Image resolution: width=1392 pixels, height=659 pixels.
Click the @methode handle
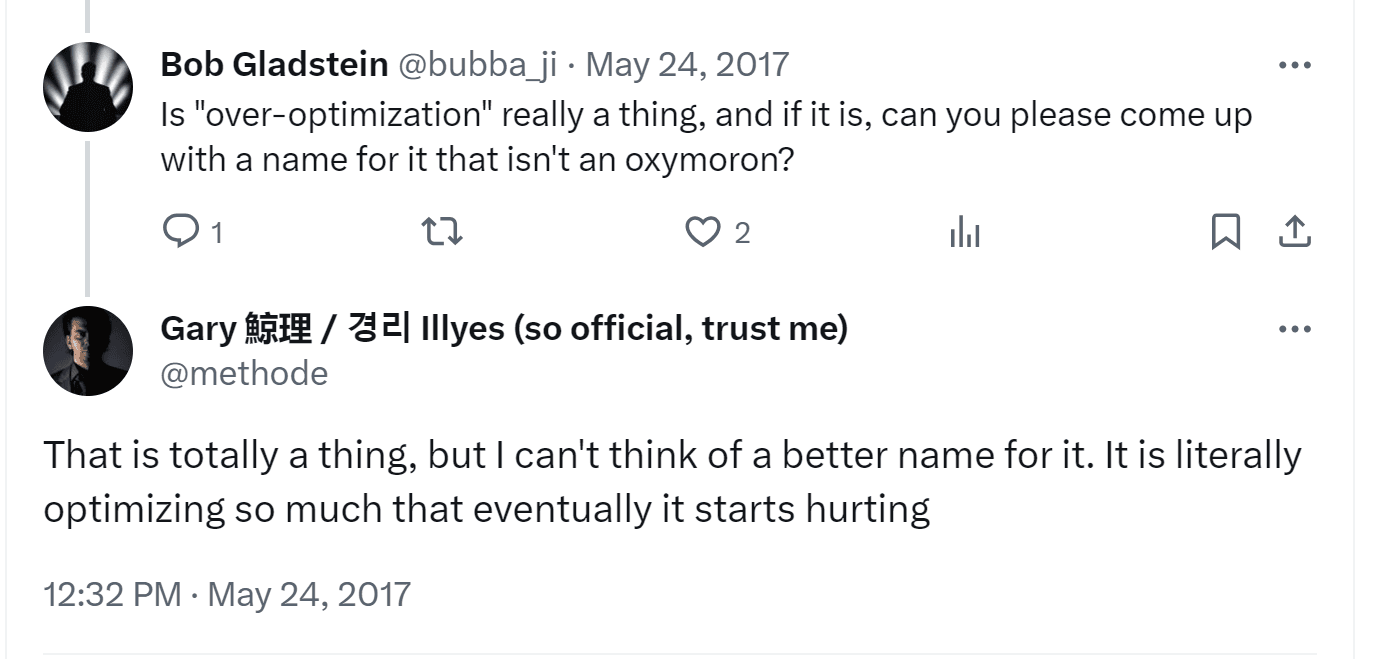point(244,373)
